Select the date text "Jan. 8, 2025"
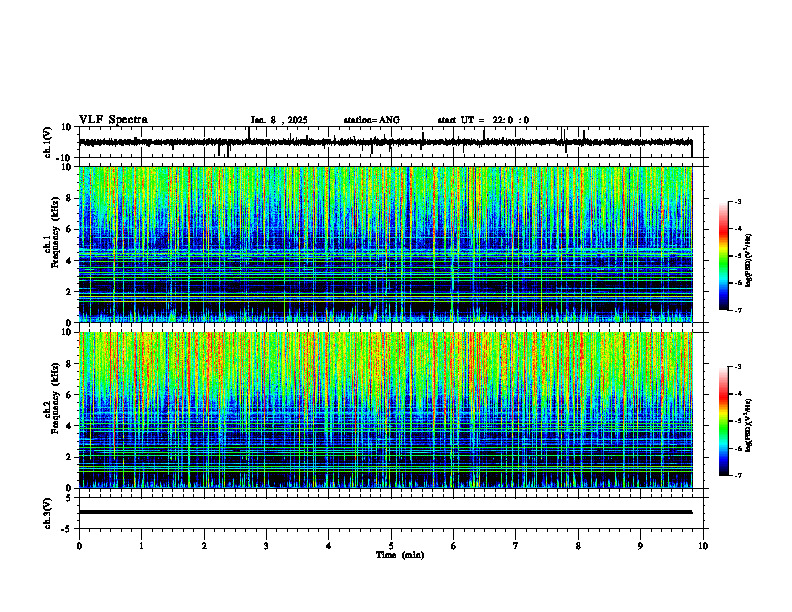Screen dimensions: 792x612 [x=279, y=120]
